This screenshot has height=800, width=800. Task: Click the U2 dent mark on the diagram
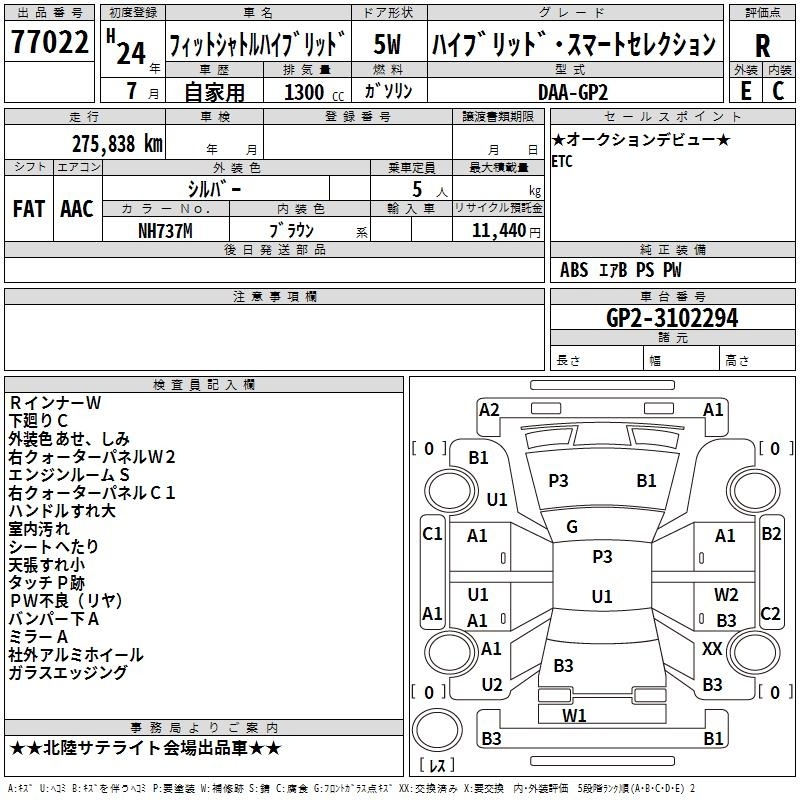(x=491, y=685)
